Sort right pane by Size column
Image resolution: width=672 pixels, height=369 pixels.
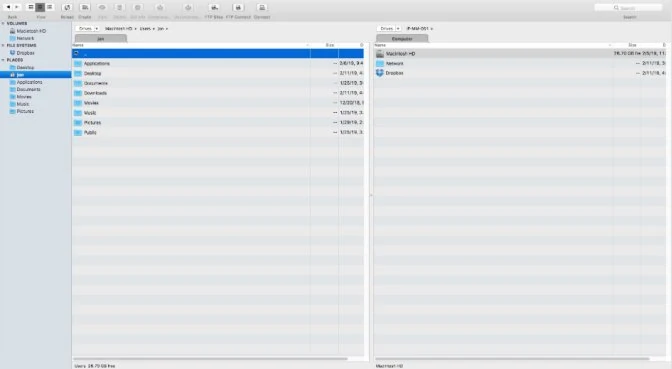pos(627,45)
